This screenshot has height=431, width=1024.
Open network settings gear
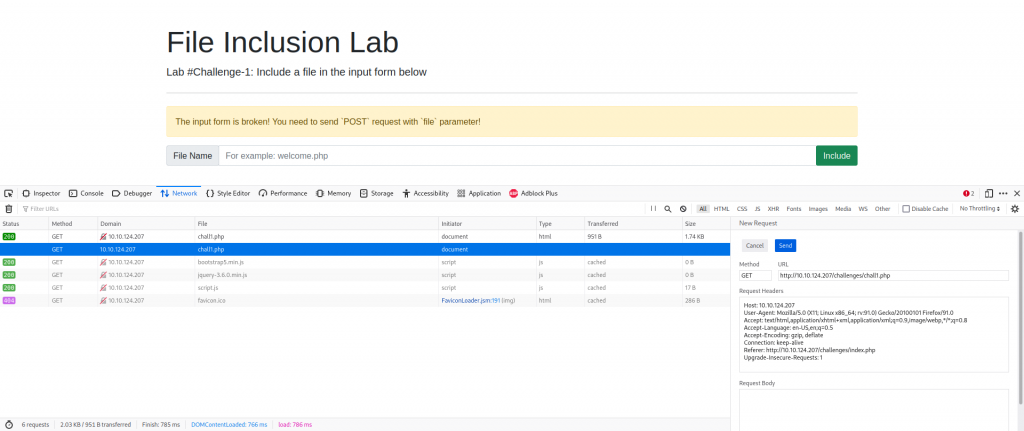[x=1014, y=209]
